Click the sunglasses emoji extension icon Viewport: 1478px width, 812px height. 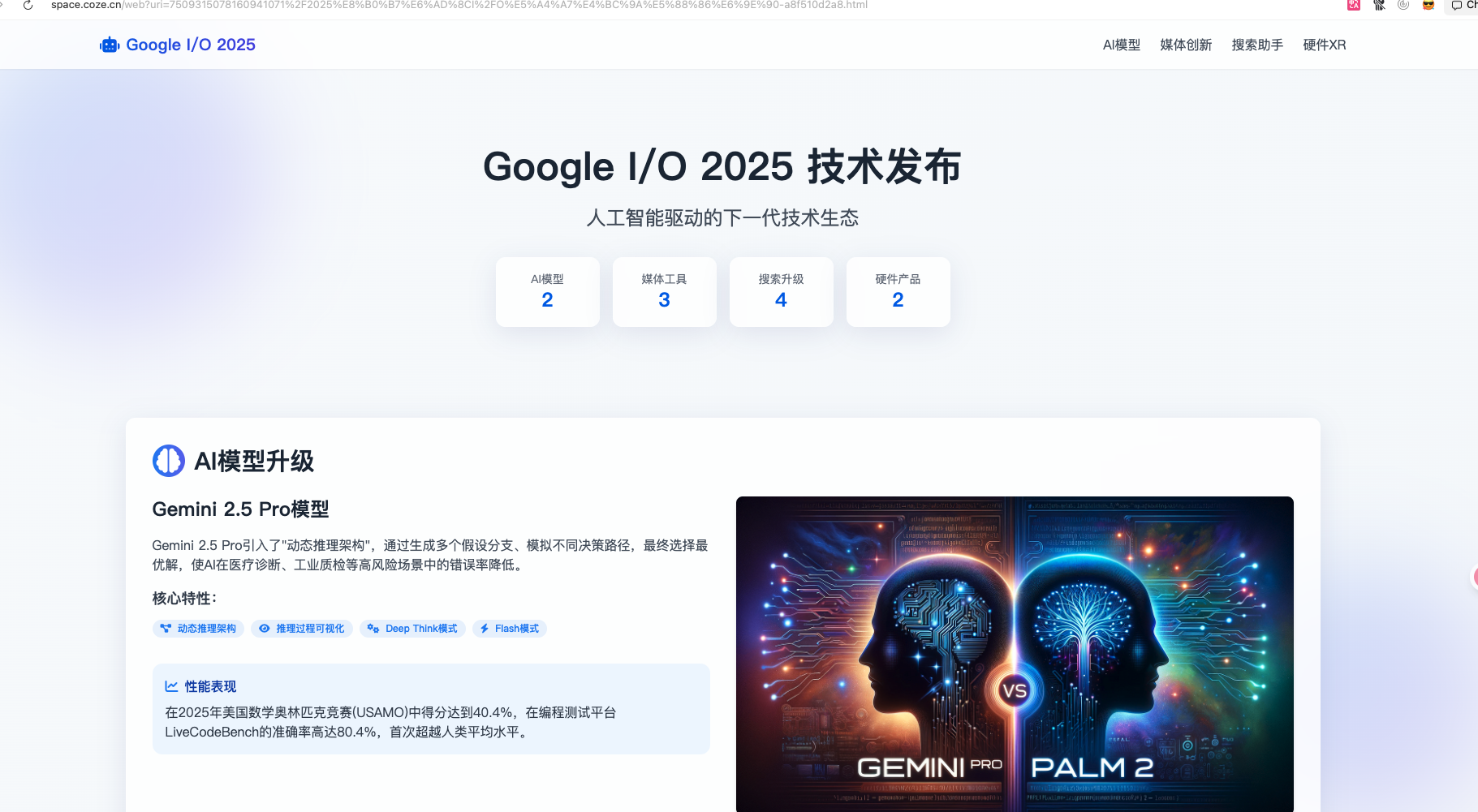pyautogui.click(x=1428, y=5)
